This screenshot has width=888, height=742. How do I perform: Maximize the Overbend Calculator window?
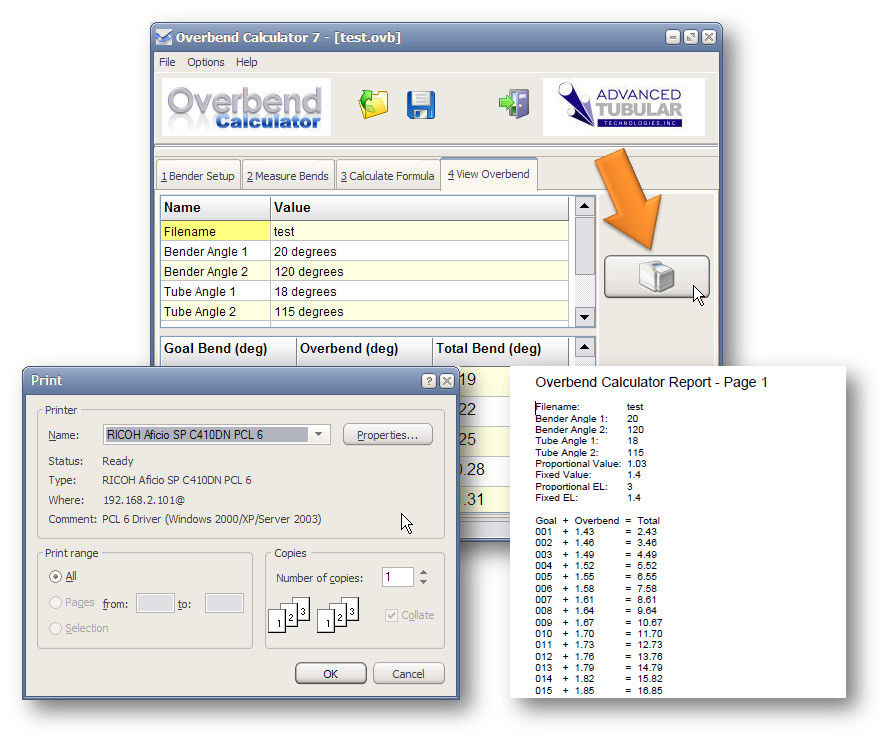pos(690,37)
